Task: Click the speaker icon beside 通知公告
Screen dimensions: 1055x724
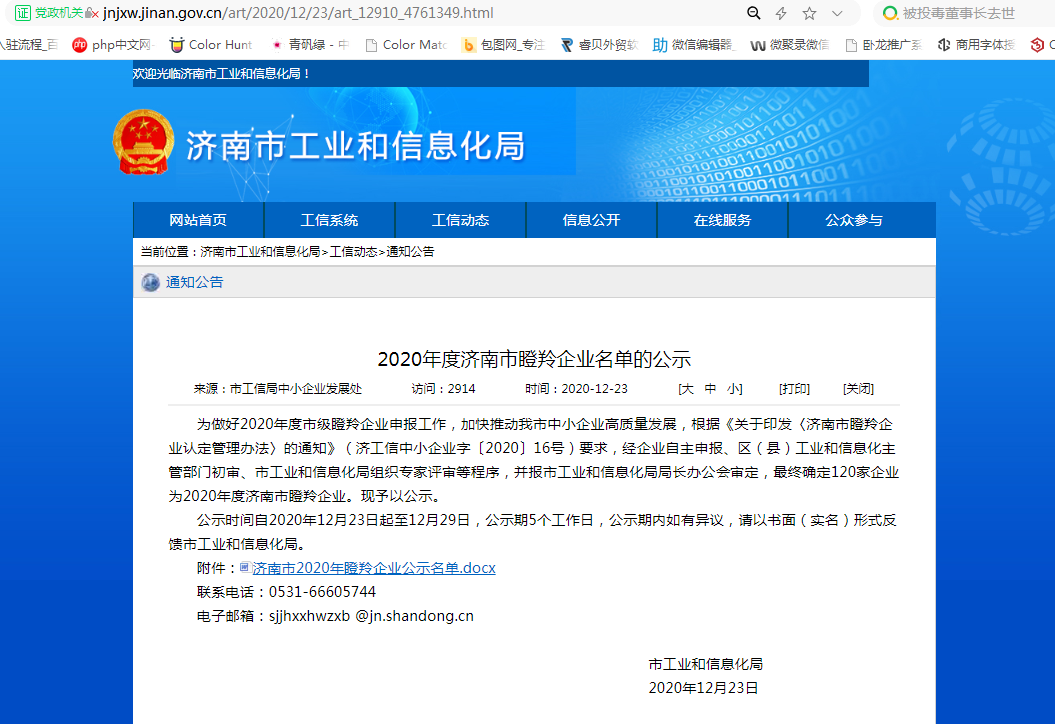Action: point(151,282)
